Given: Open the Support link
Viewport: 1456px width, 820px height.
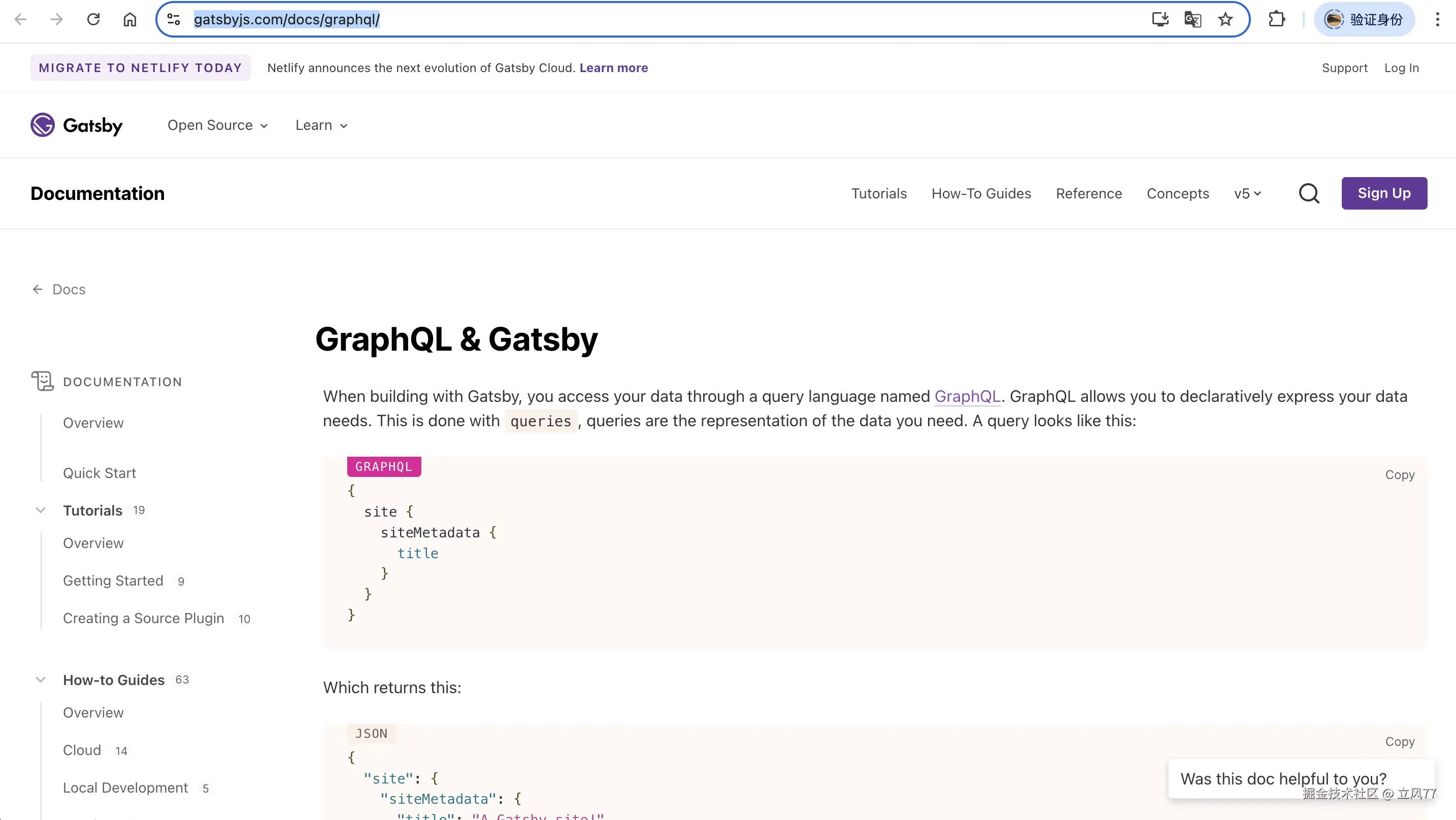Looking at the screenshot, I should coord(1345,68).
